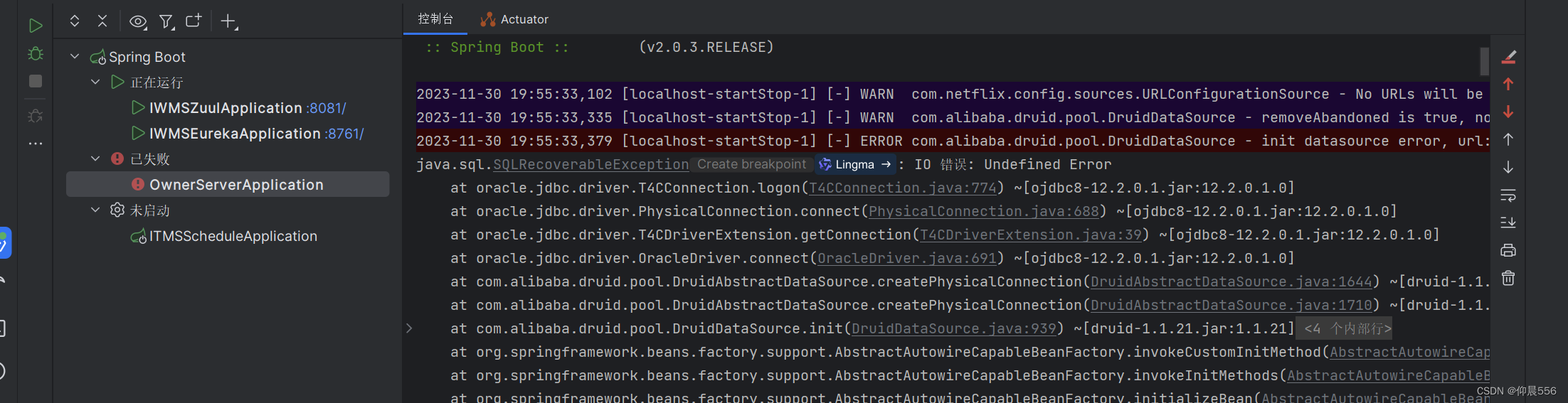Collapse the 正在运行 running group
This screenshot has width=1568, height=403.
pyautogui.click(x=95, y=82)
